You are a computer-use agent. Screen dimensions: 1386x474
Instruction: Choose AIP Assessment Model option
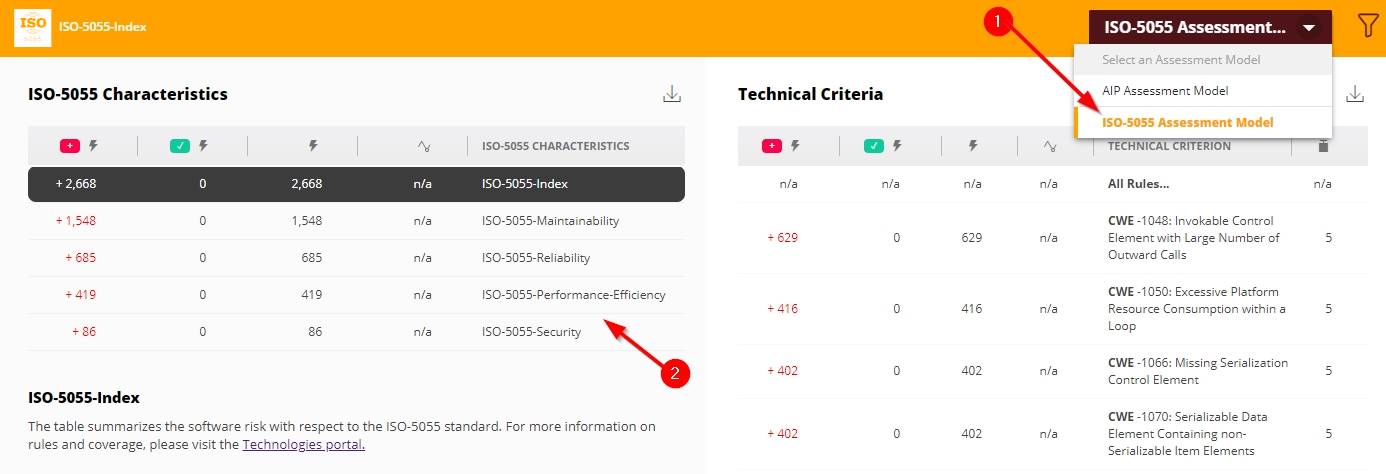[1165, 91]
